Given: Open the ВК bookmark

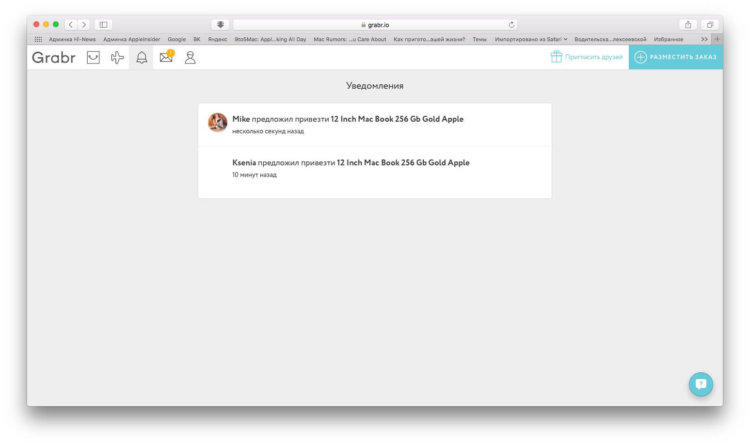Looking at the screenshot, I should coord(197,39).
